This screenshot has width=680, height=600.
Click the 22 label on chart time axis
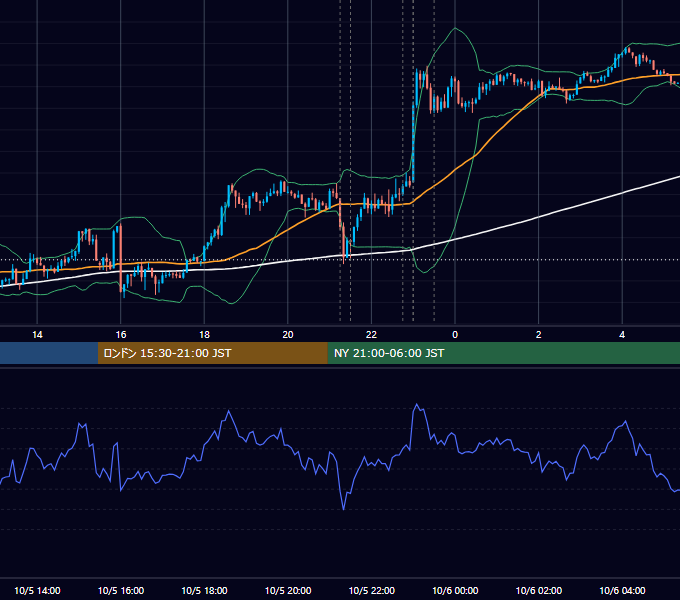[371, 335]
